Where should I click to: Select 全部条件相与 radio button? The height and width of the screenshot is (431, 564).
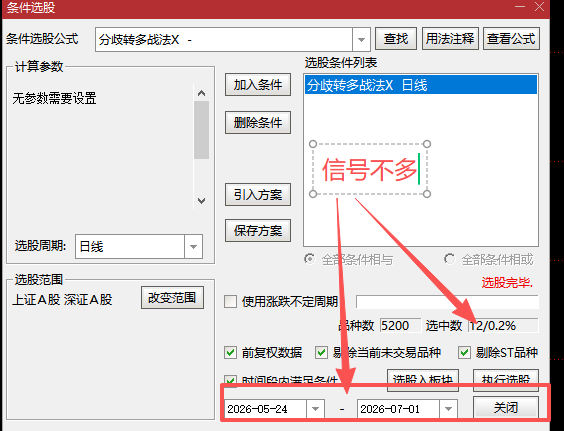tap(309, 259)
